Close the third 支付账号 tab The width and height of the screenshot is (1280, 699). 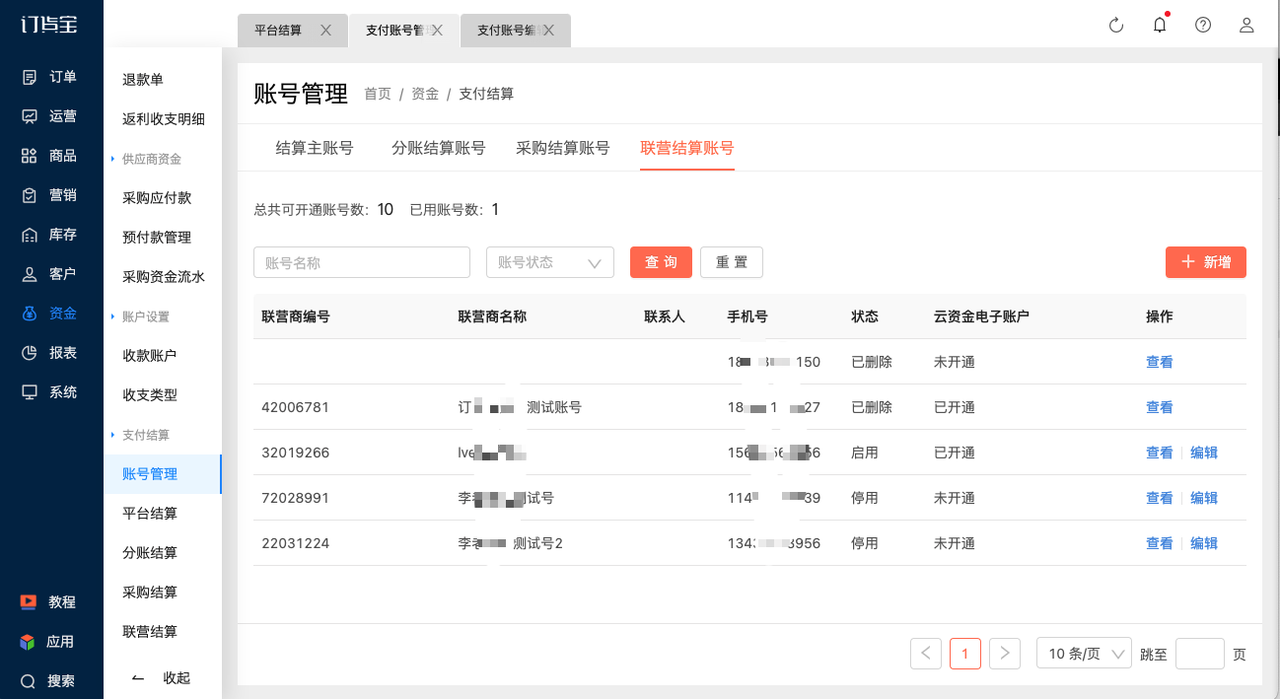coord(548,30)
